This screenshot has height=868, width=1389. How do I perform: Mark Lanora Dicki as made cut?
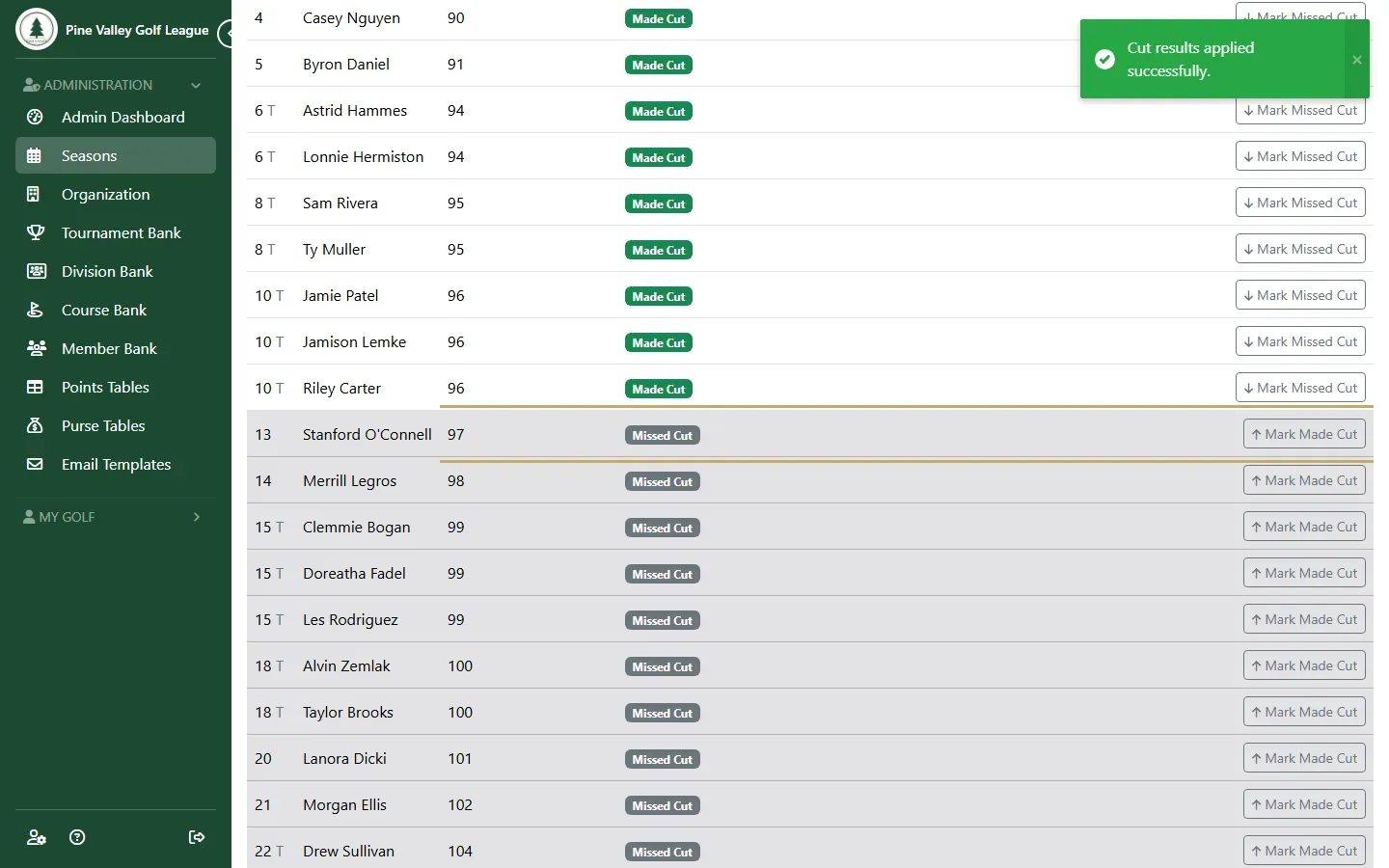tap(1304, 758)
